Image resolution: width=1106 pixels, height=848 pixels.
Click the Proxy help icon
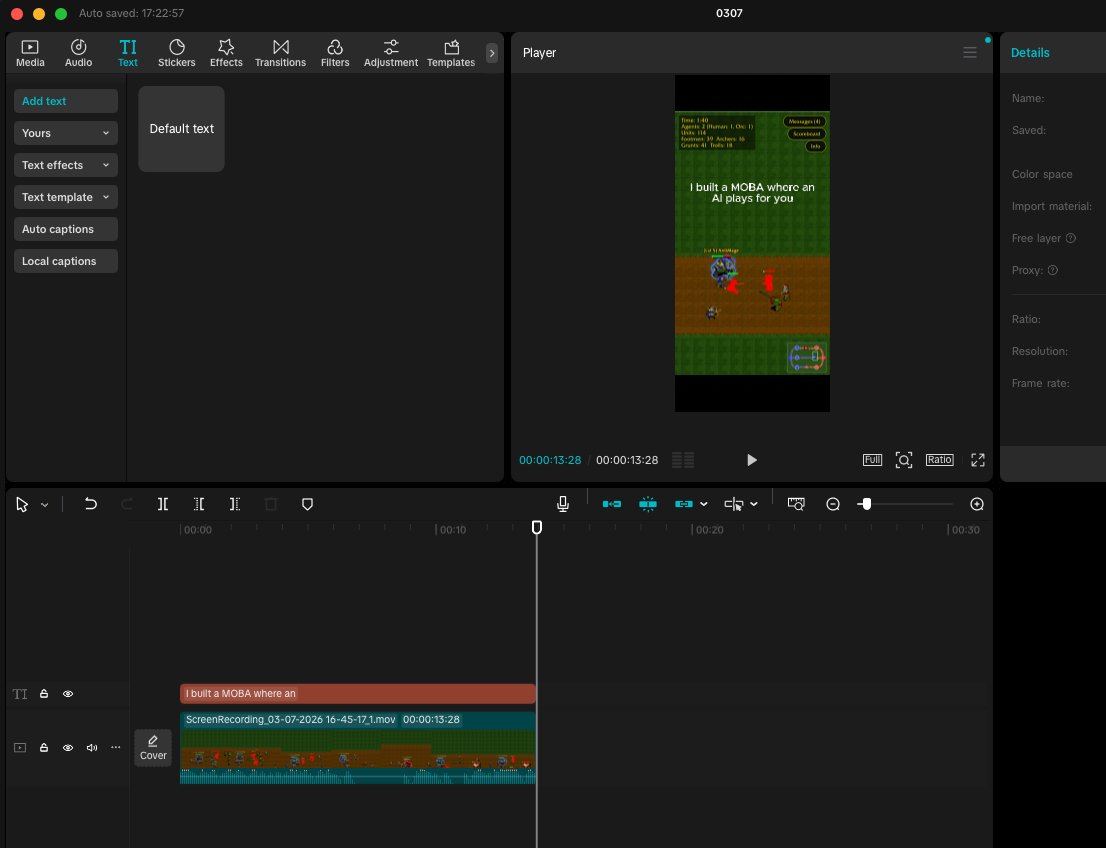(1052, 270)
